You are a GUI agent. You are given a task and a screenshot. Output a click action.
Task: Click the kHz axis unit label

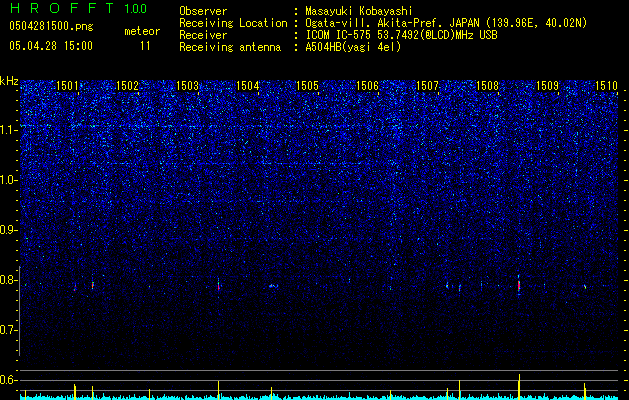[9, 81]
